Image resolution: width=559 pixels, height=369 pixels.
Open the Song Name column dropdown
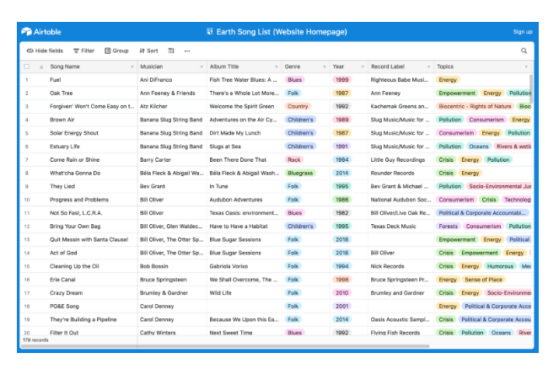pos(132,67)
